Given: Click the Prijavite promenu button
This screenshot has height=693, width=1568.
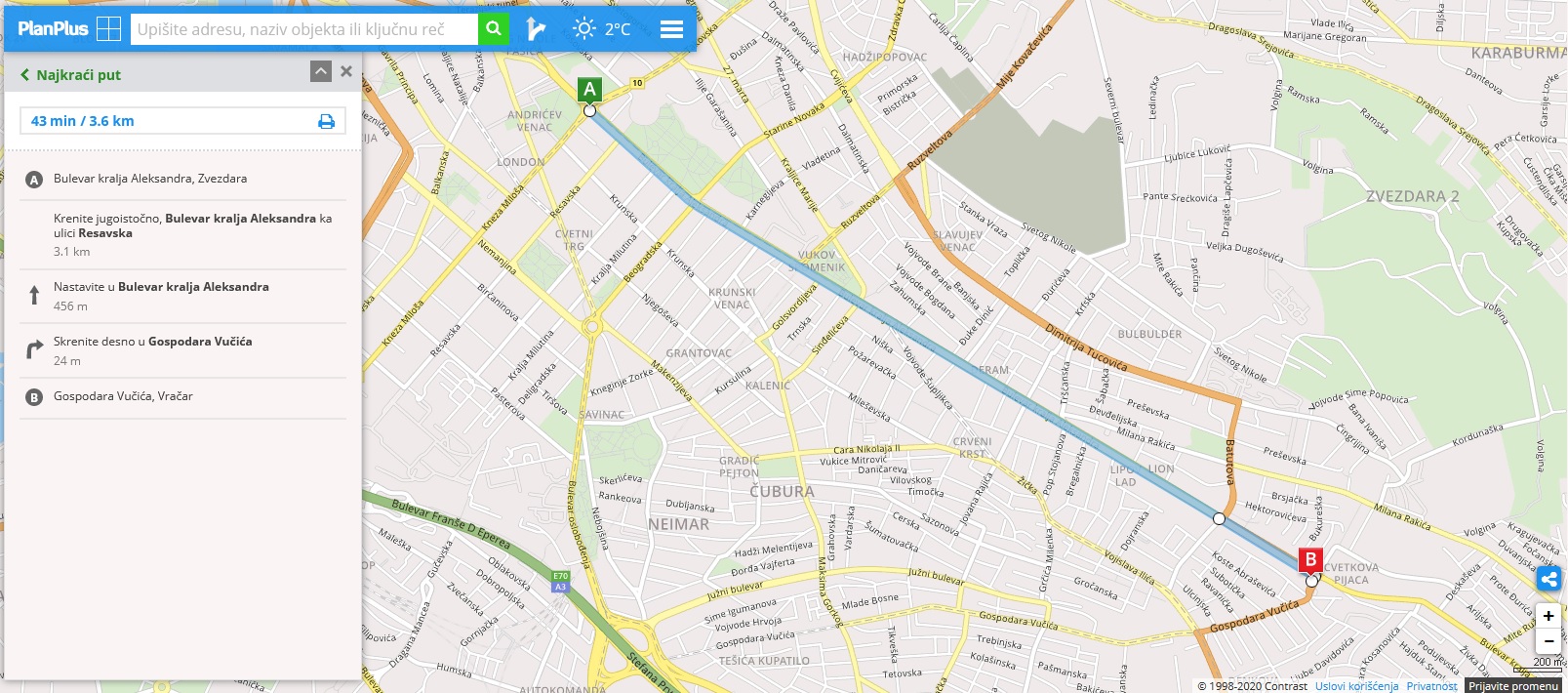Looking at the screenshot, I should (x=1513, y=686).
